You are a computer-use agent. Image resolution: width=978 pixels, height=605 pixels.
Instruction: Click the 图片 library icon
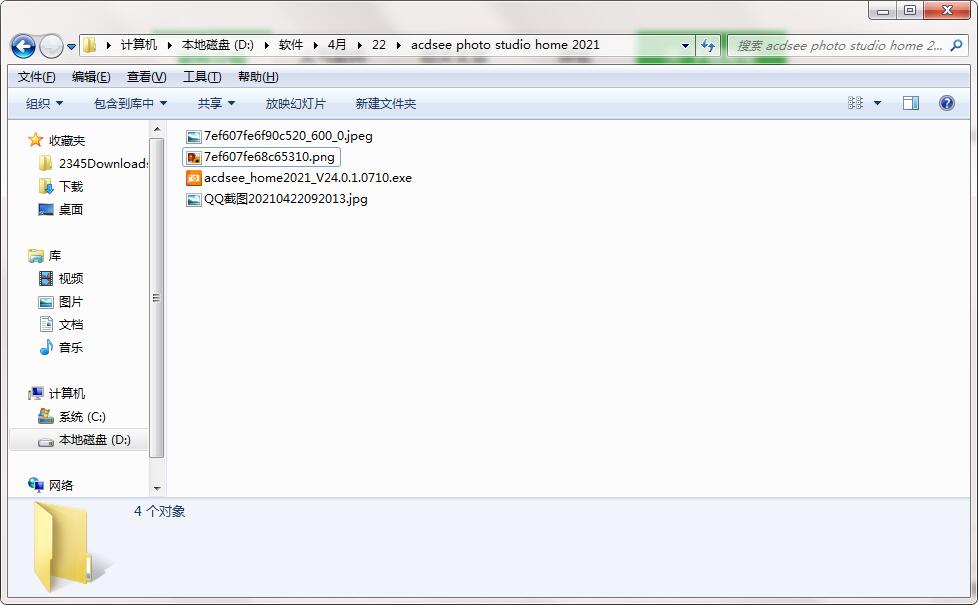[x=46, y=302]
